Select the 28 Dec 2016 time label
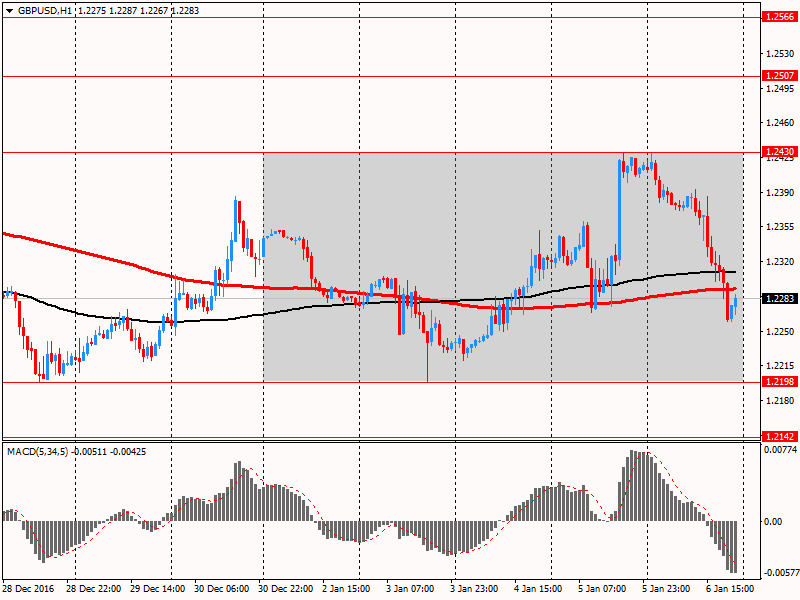The height and width of the screenshot is (600, 800). [28, 589]
